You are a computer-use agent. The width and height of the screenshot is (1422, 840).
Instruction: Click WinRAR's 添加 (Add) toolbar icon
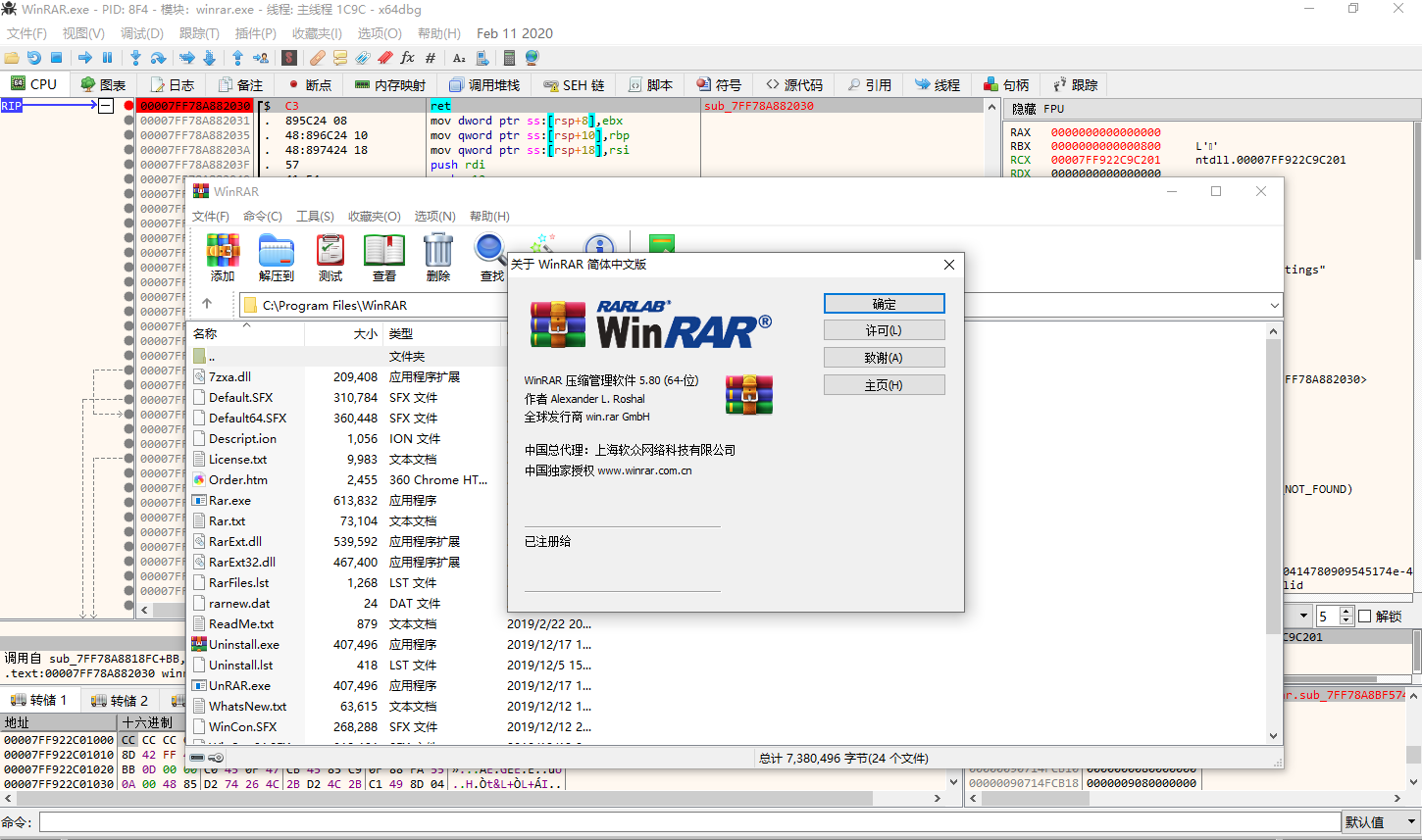point(223,258)
